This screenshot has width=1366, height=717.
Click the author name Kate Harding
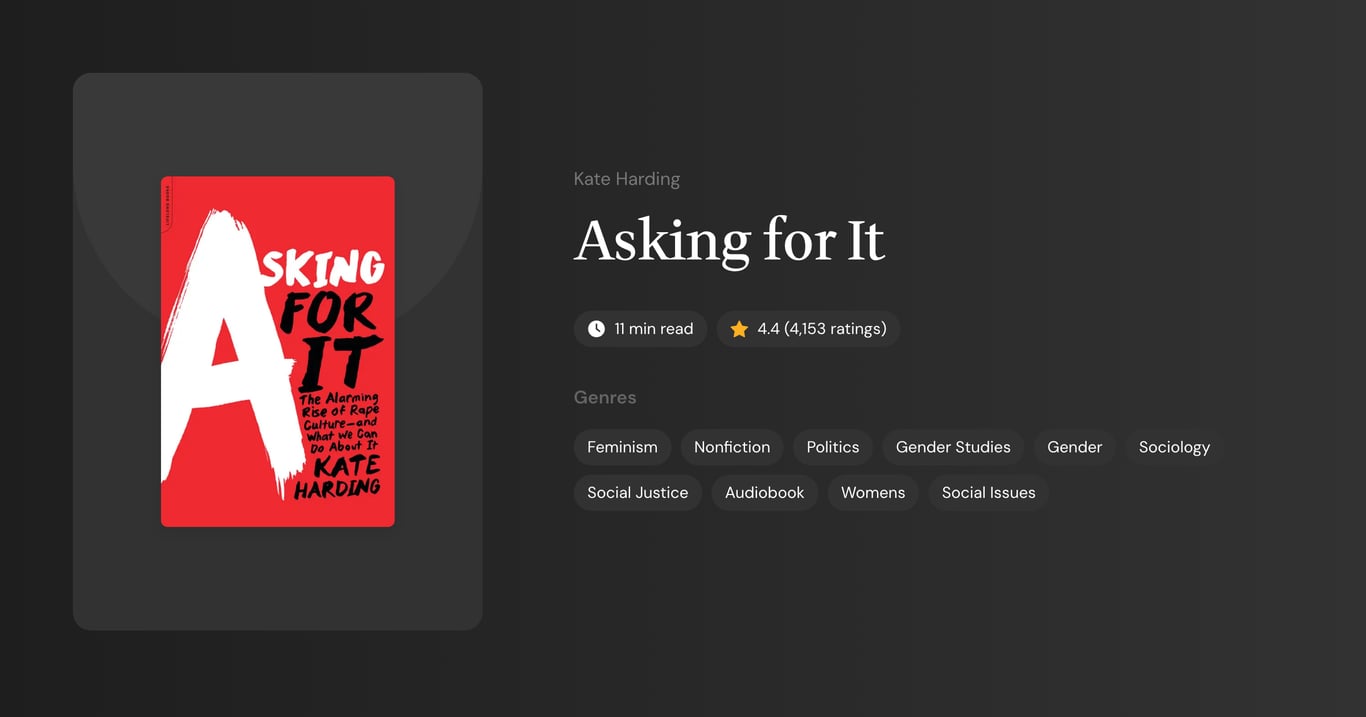(x=627, y=179)
